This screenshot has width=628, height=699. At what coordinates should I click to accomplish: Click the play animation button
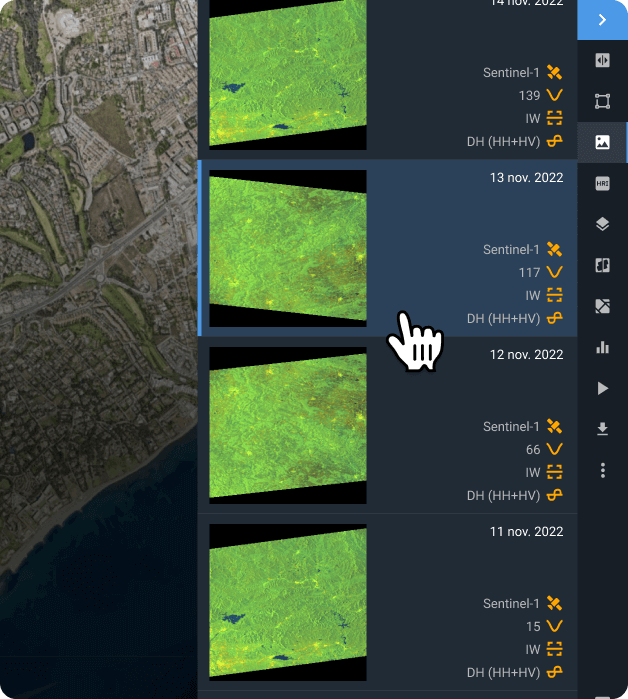point(602,388)
